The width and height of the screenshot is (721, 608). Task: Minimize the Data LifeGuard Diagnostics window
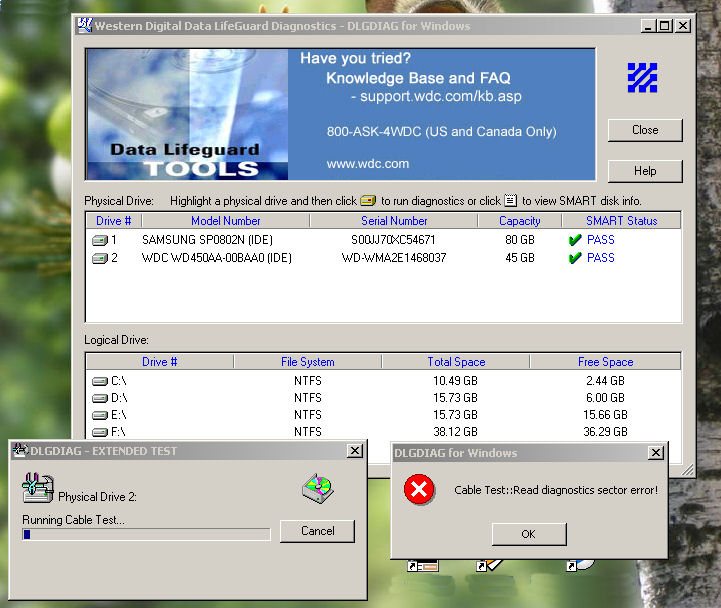[648, 26]
